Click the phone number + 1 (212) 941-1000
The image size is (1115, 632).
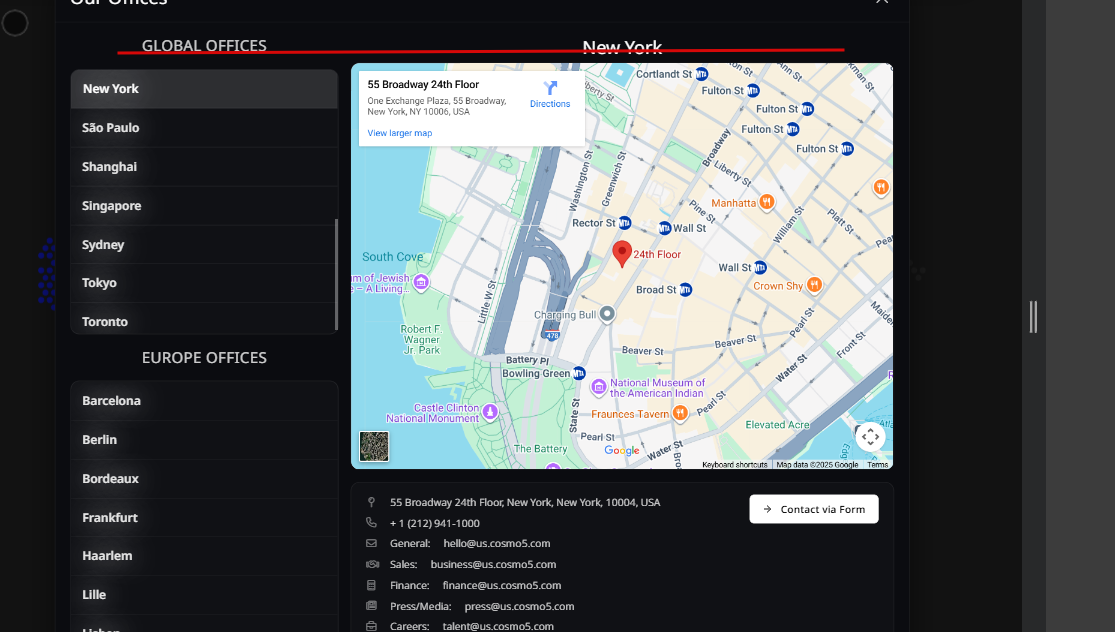point(434,523)
